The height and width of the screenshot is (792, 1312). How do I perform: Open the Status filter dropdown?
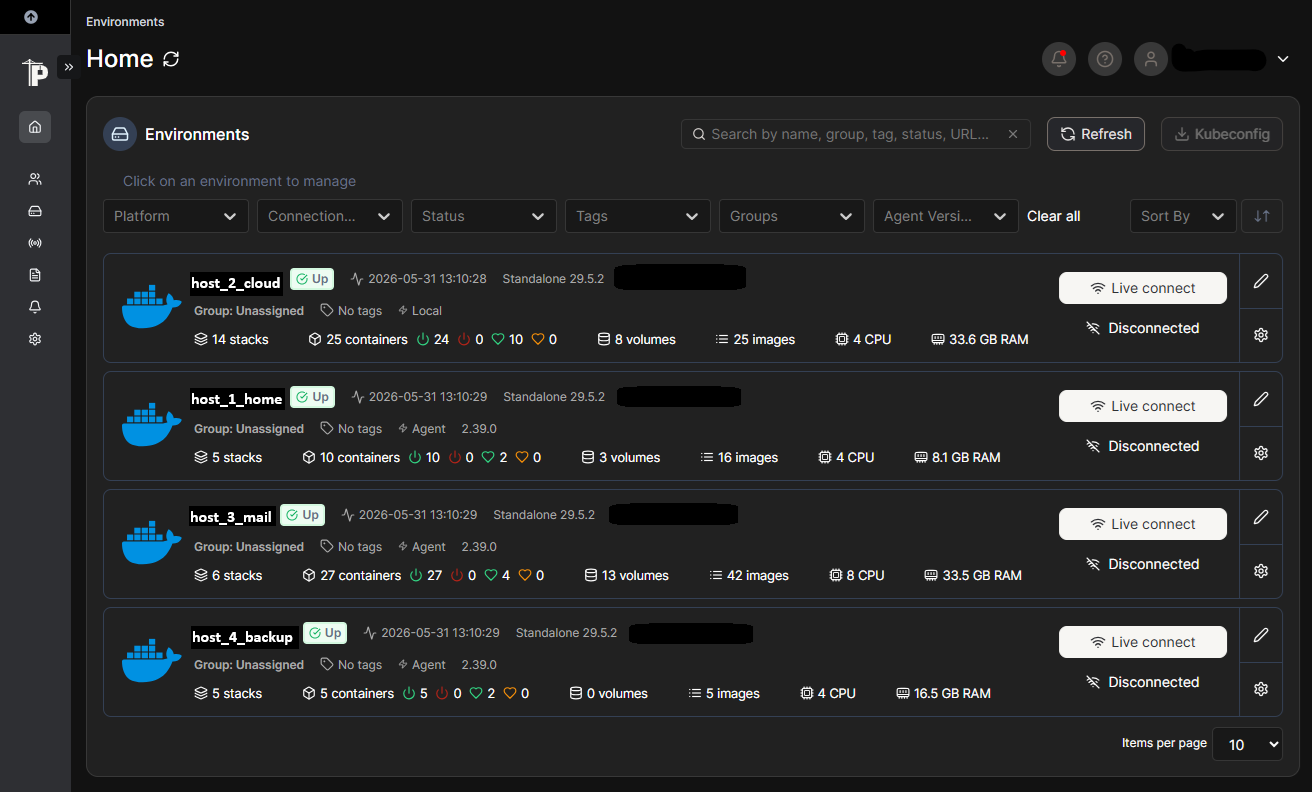484,216
